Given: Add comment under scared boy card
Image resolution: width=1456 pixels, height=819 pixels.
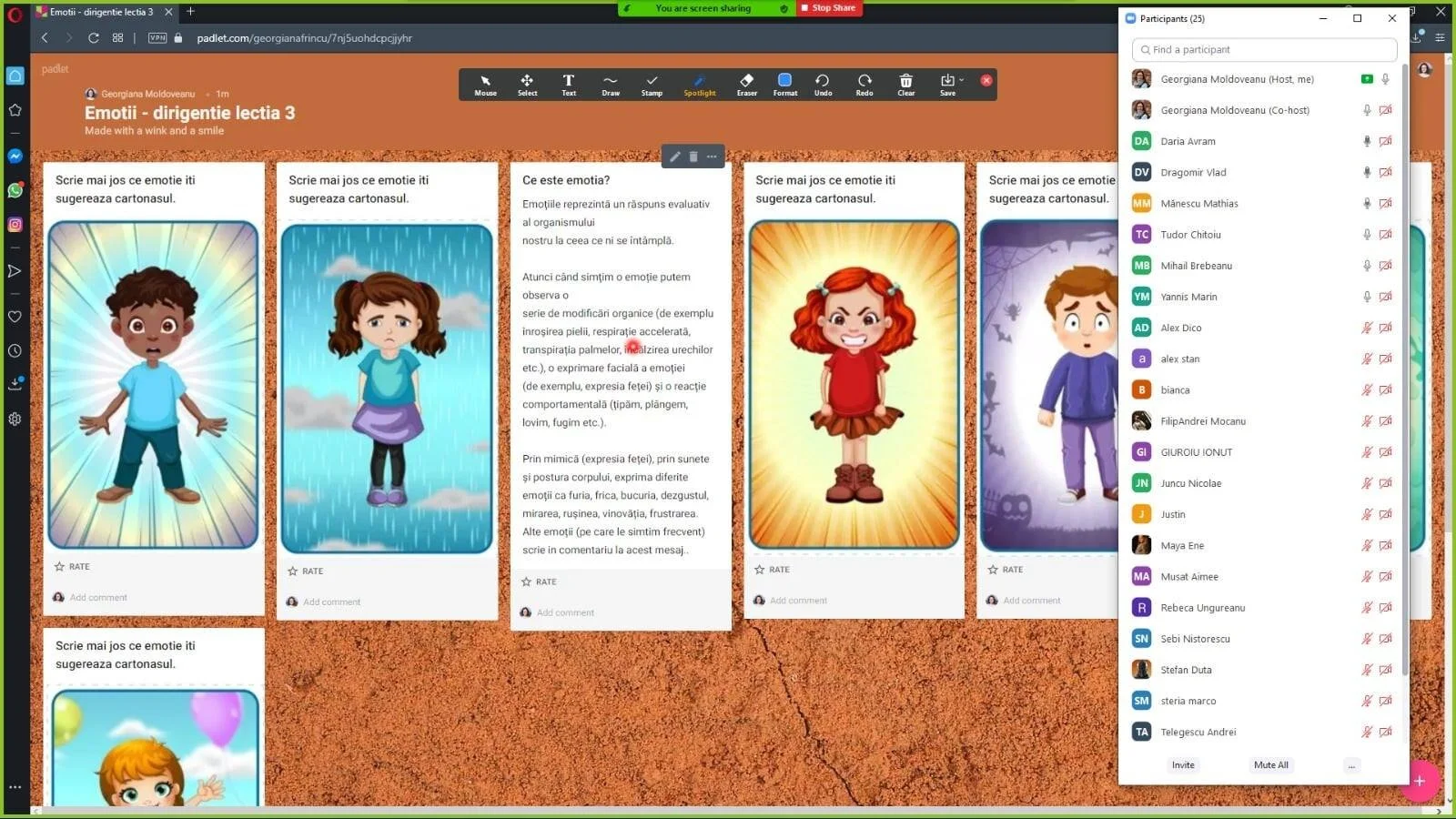Looking at the screenshot, I should pos(98,598).
